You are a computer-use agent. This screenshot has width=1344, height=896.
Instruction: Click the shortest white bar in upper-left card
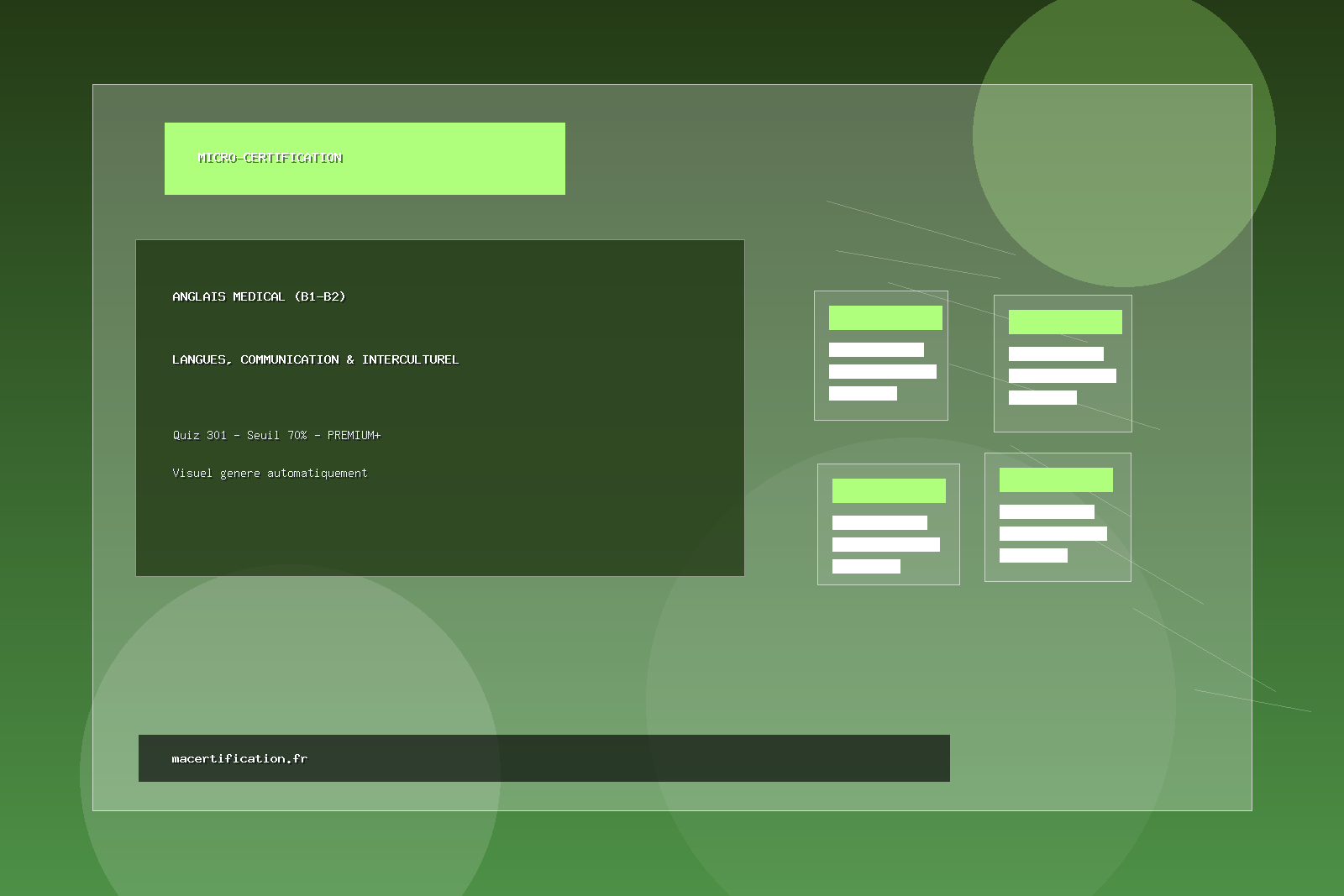click(863, 393)
